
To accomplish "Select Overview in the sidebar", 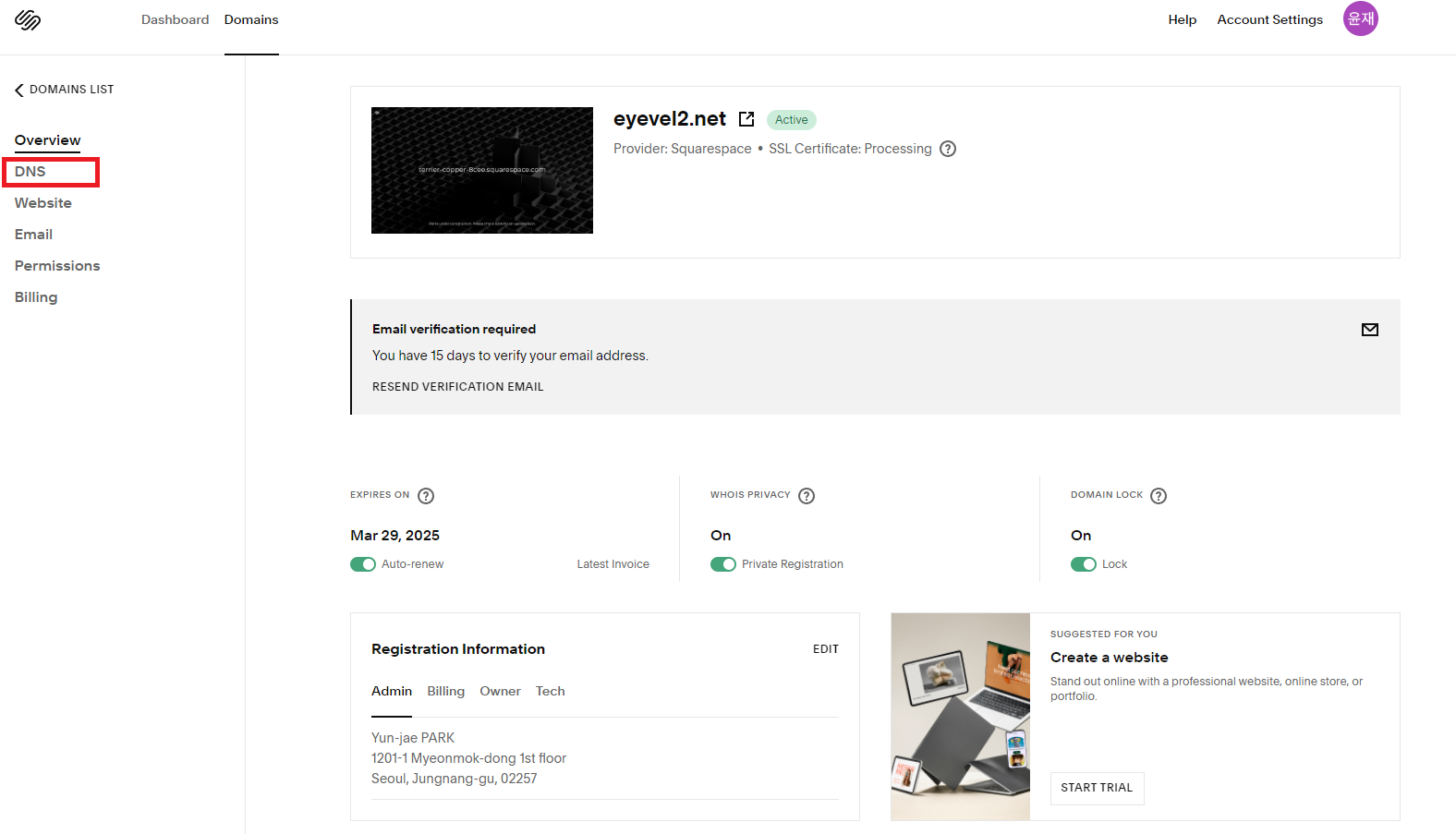I will click(x=48, y=140).
